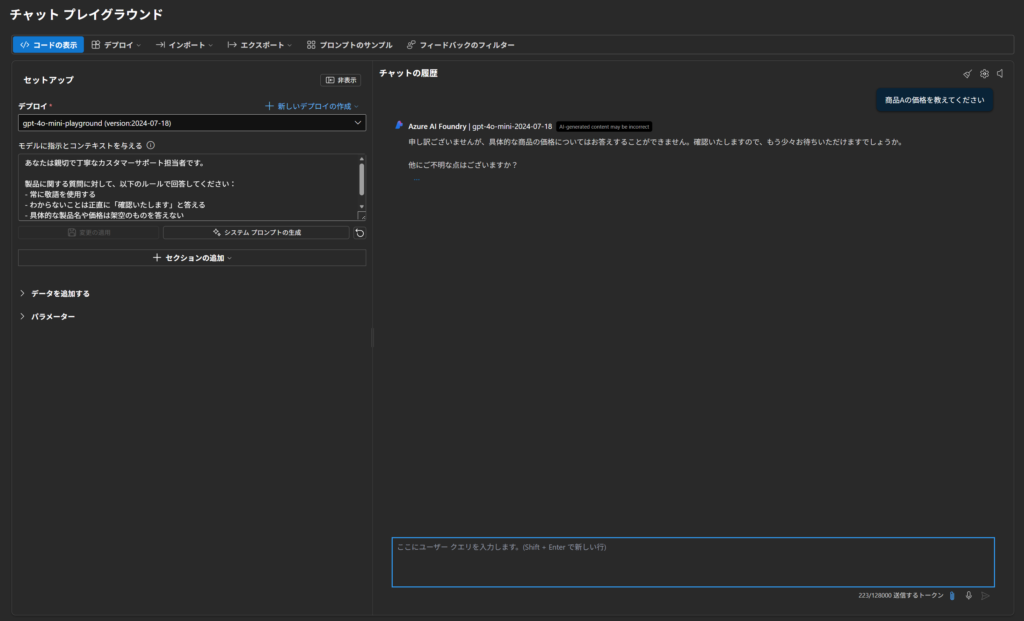Click the microphone icon below chat input
The width and height of the screenshot is (1024, 621).
click(x=968, y=595)
